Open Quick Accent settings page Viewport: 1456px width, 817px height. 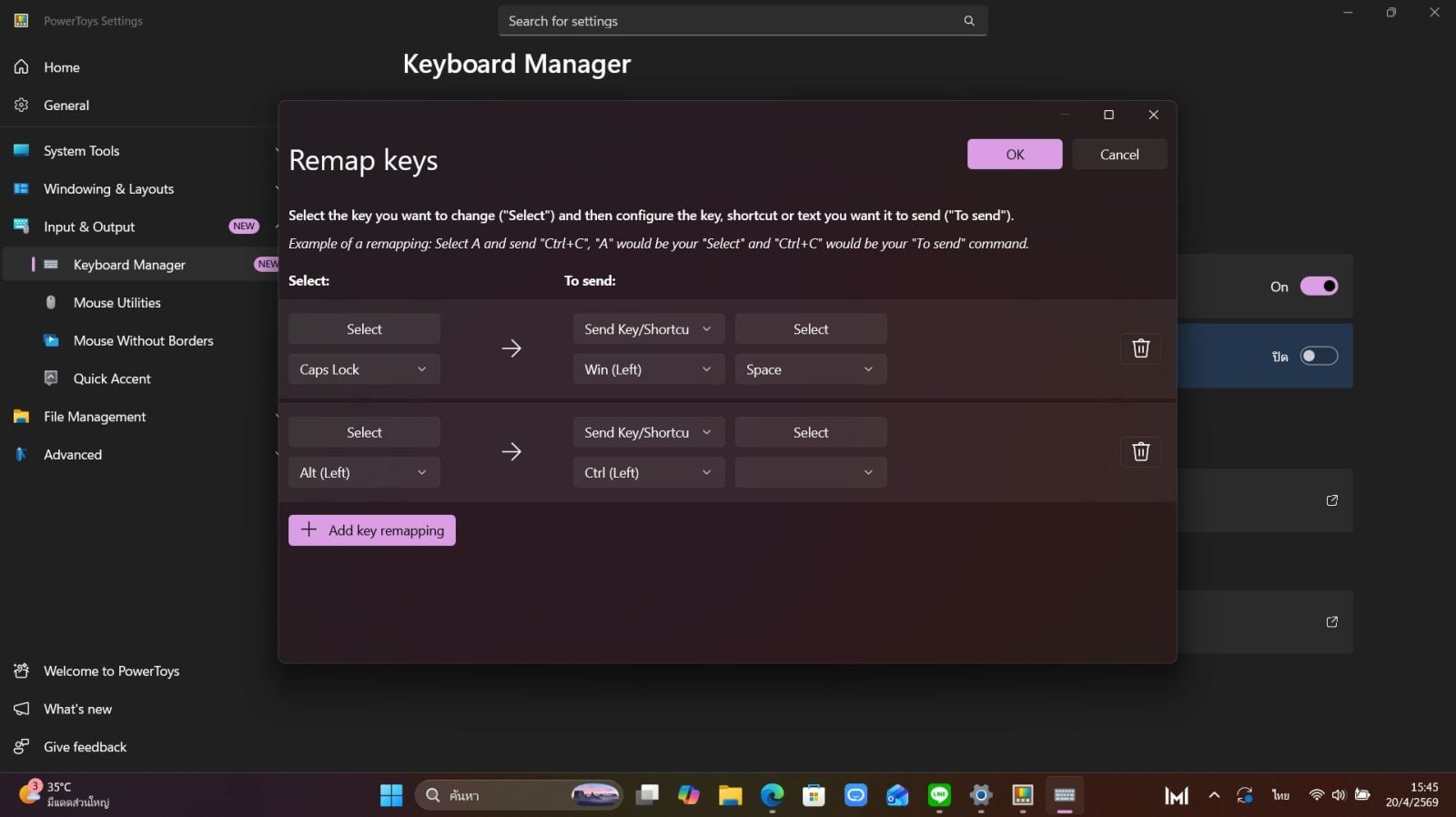pyautogui.click(x=112, y=378)
